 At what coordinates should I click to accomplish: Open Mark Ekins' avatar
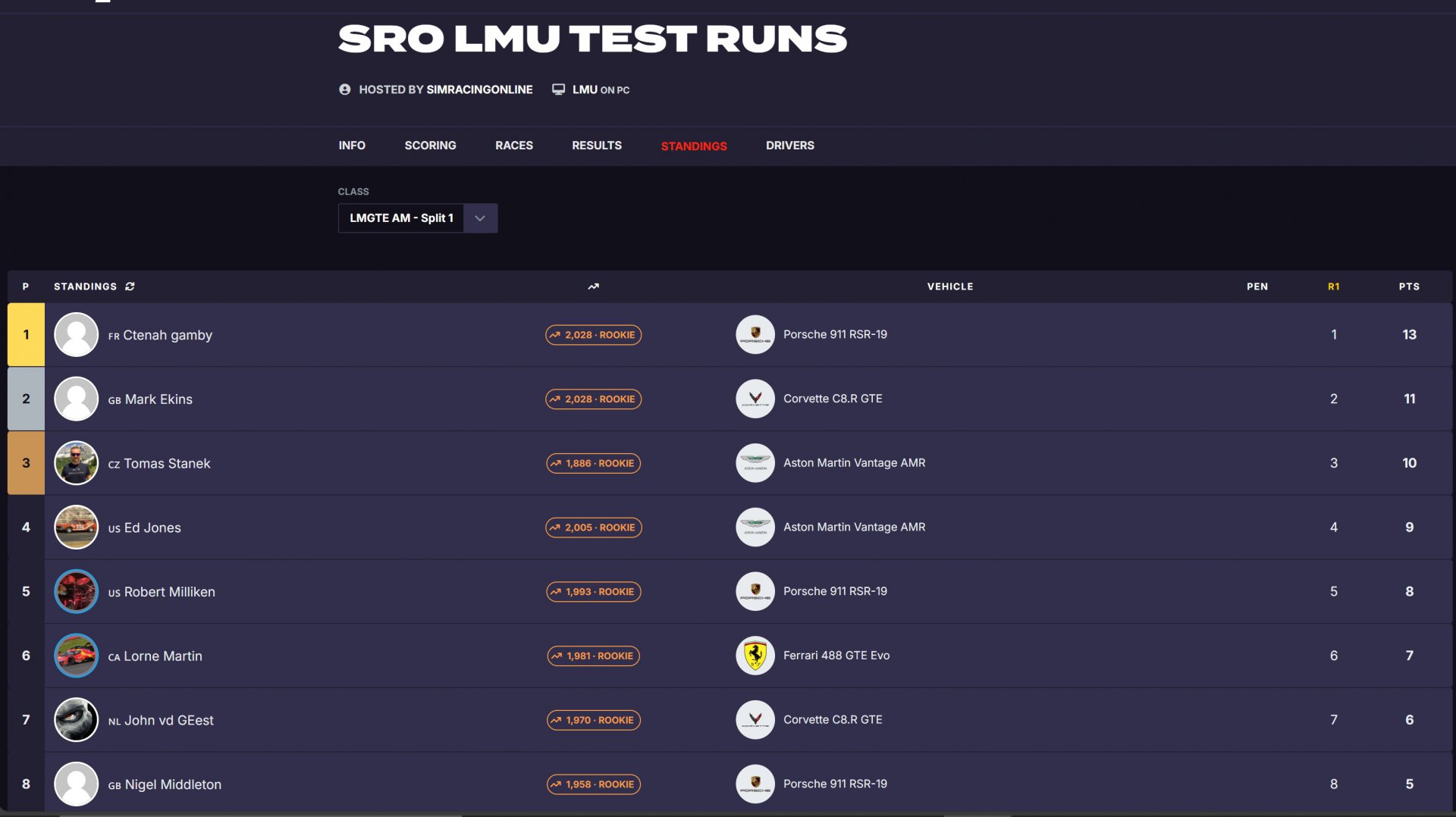(77, 399)
